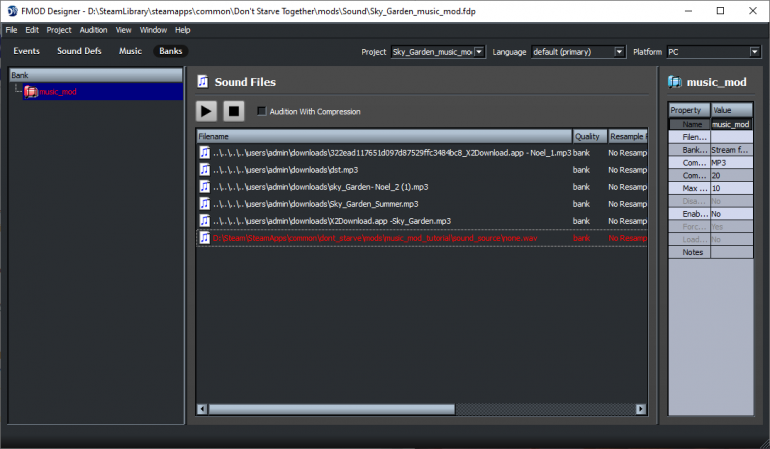Sort by Resample column header
This screenshot has height=449, width=770.
pos(628,137)
